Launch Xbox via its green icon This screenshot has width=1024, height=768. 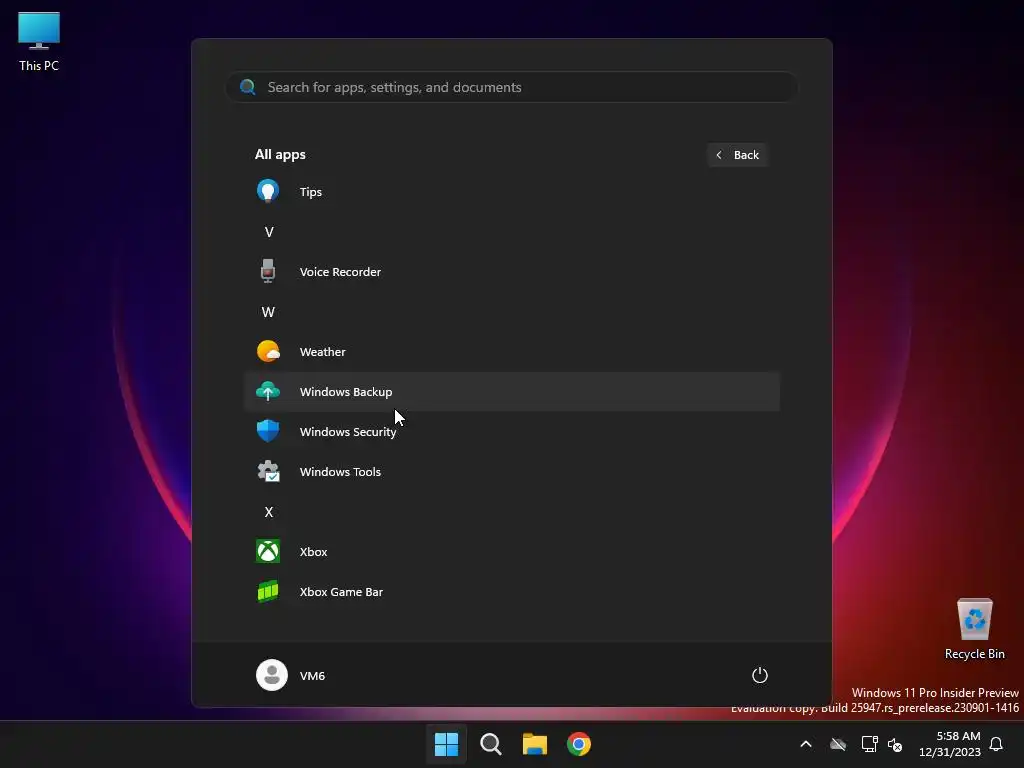pyautogui.click(x=268, y=551)
